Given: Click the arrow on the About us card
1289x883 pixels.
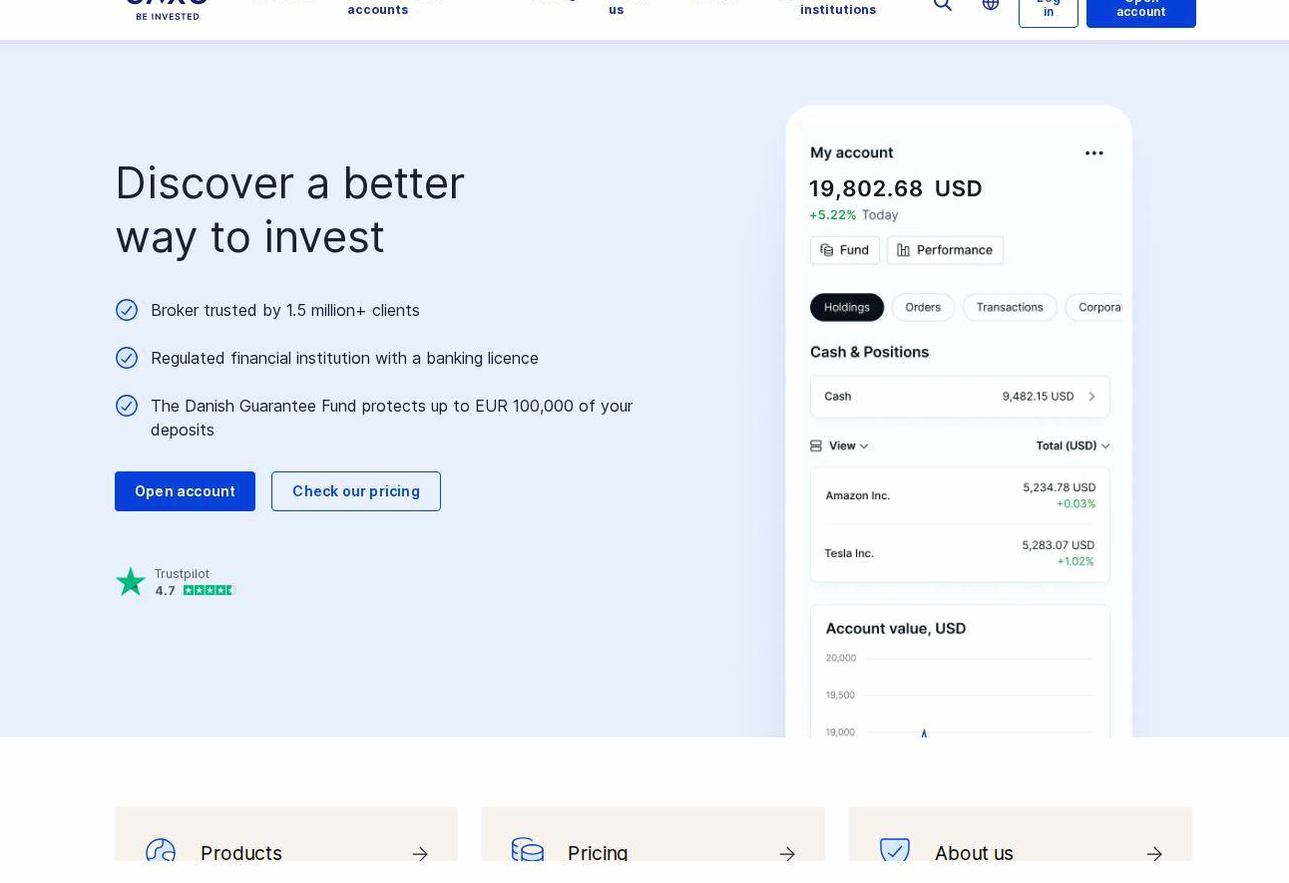Looking at the screenshot, I should coord(1154,854).
